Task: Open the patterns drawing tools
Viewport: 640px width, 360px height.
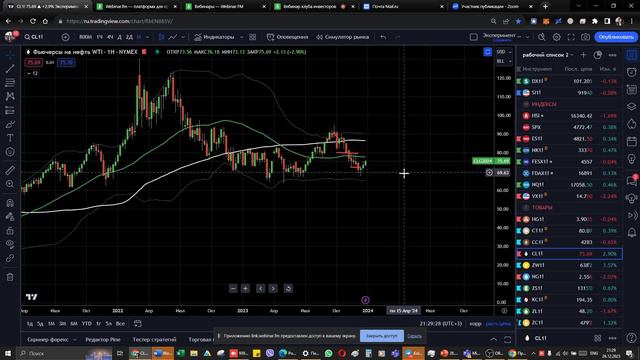Action: tap(10, 96)
